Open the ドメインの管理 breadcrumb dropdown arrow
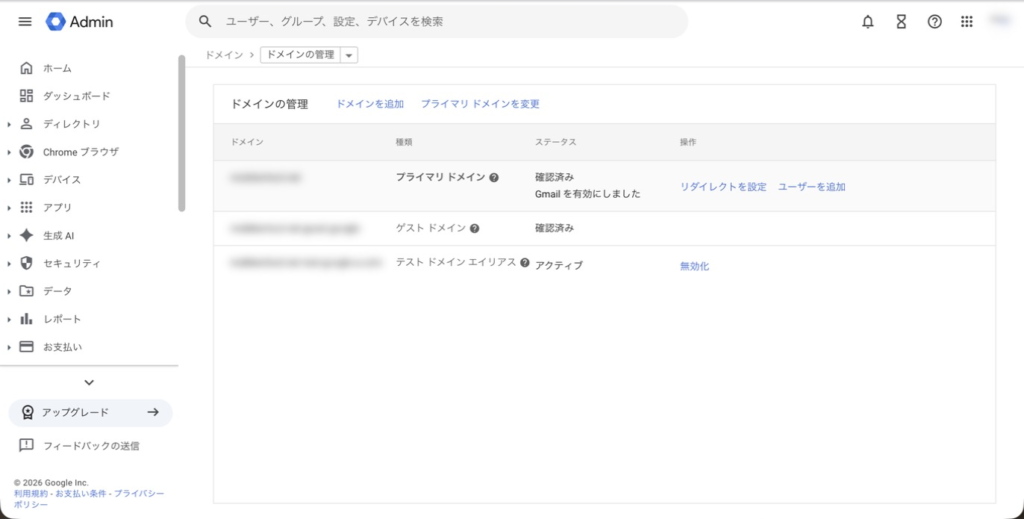 (x=349, y=55)
